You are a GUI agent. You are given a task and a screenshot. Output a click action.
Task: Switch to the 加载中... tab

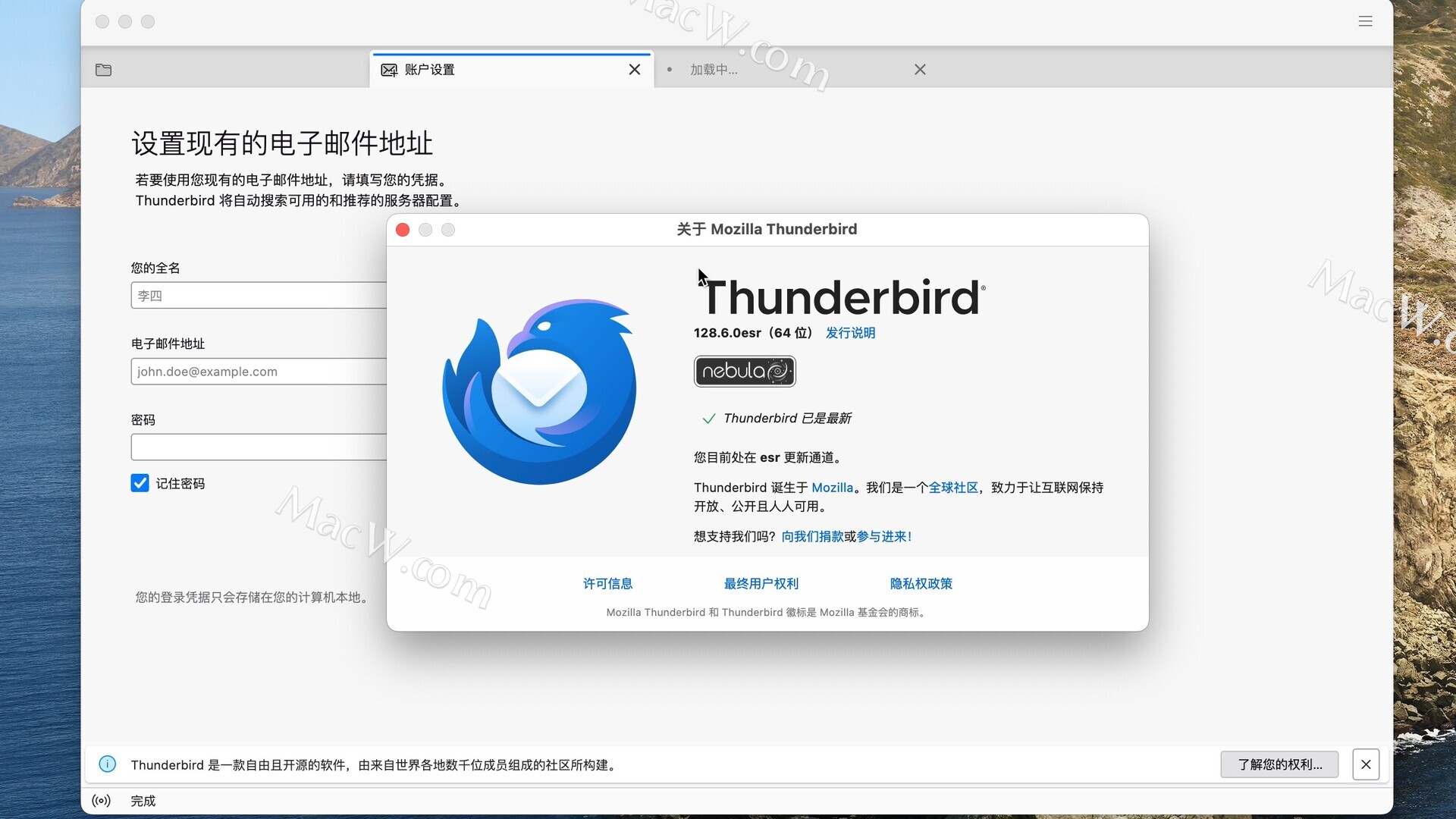point(796,70)
